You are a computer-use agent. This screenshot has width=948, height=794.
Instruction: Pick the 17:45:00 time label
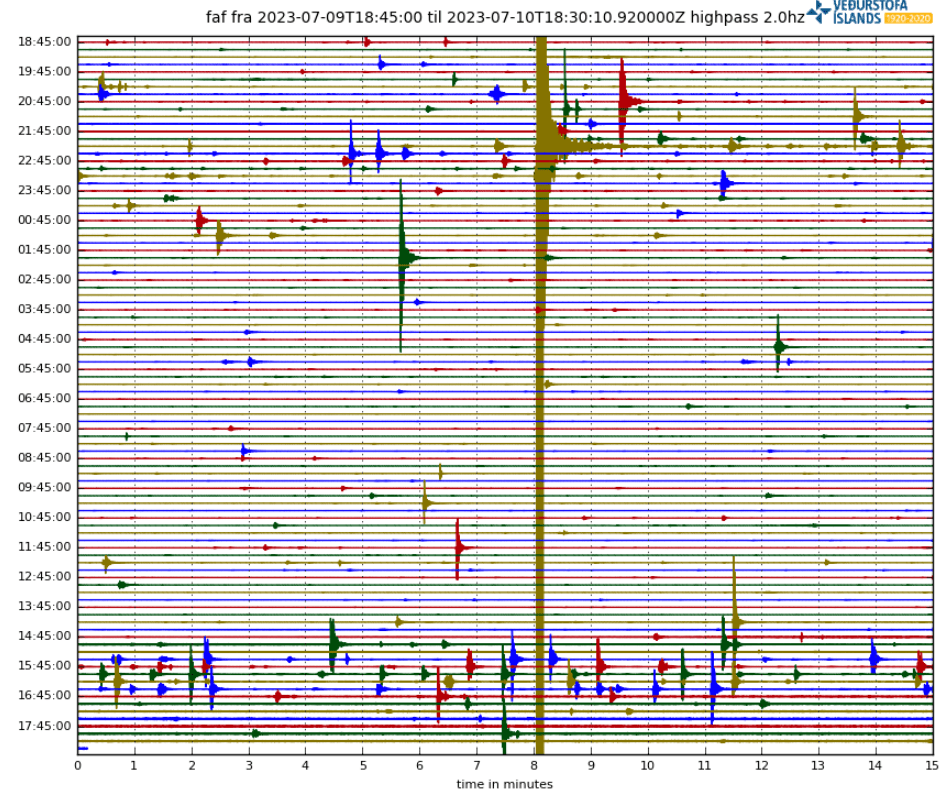(45, 726)
